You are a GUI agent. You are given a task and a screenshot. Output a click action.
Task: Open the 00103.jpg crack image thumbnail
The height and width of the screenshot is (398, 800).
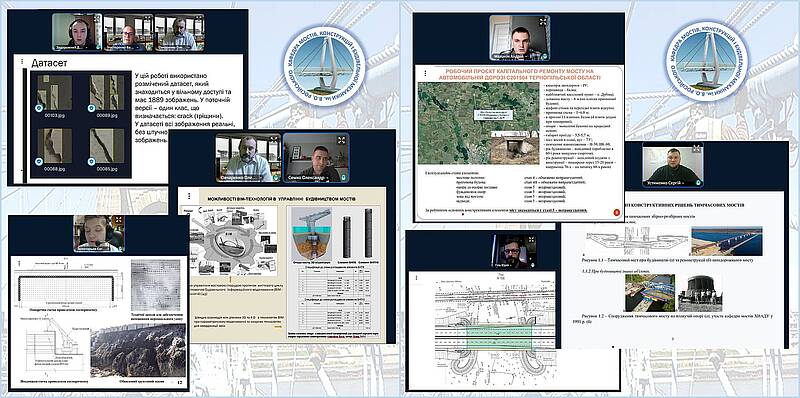(54, 93)
